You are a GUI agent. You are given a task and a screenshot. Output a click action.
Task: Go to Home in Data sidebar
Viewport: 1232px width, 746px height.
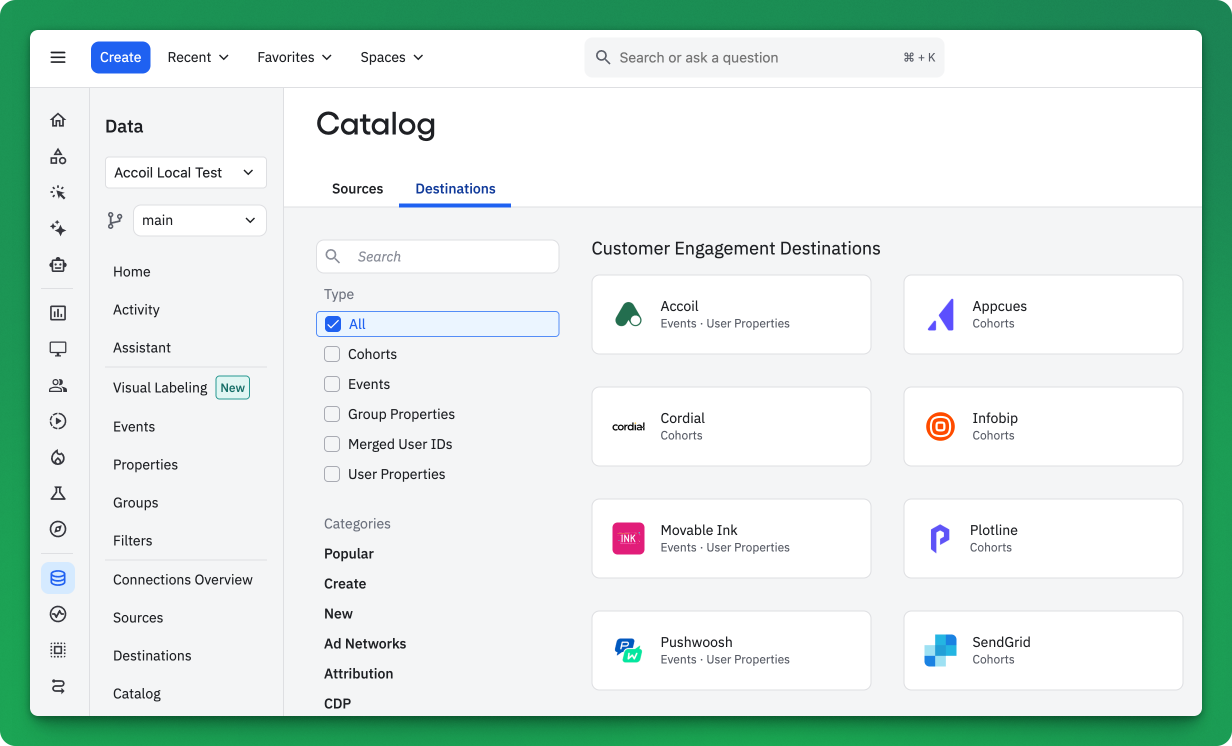pyautogui.click(x=132, y=271)
